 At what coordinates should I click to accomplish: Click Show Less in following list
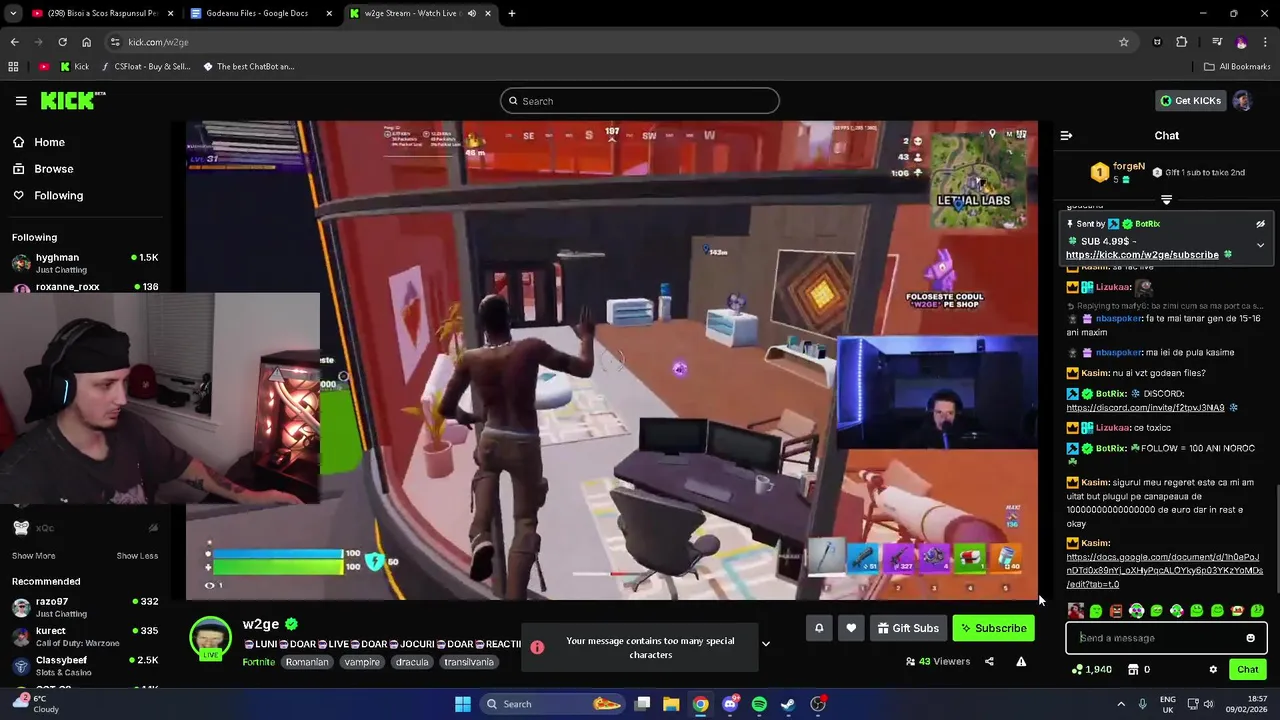point(137,556)
